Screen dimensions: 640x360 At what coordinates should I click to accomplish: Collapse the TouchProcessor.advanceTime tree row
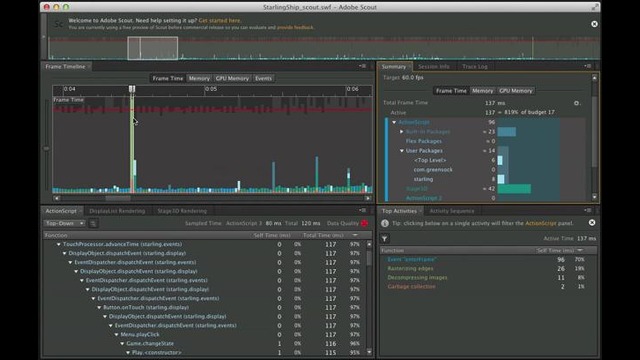pyautogui.click(x=59, y=244)
